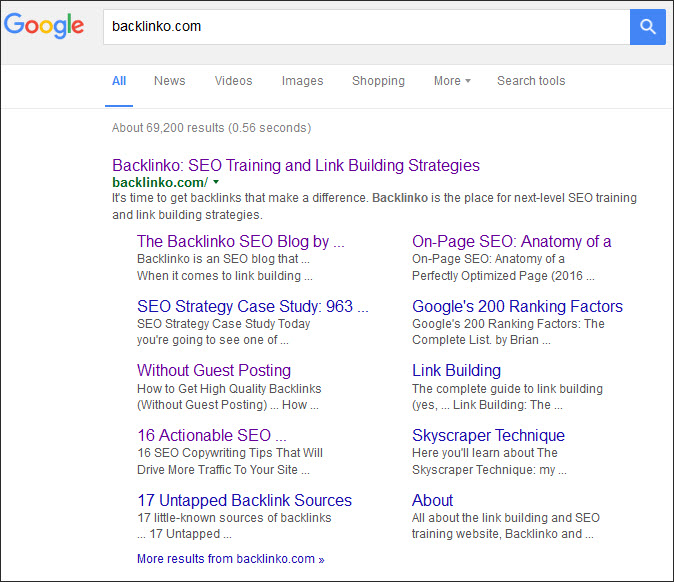The height and width of the screenshot is (582, 674).
Task: Click the search box containing backlinko.com
Action: point(365,26)
